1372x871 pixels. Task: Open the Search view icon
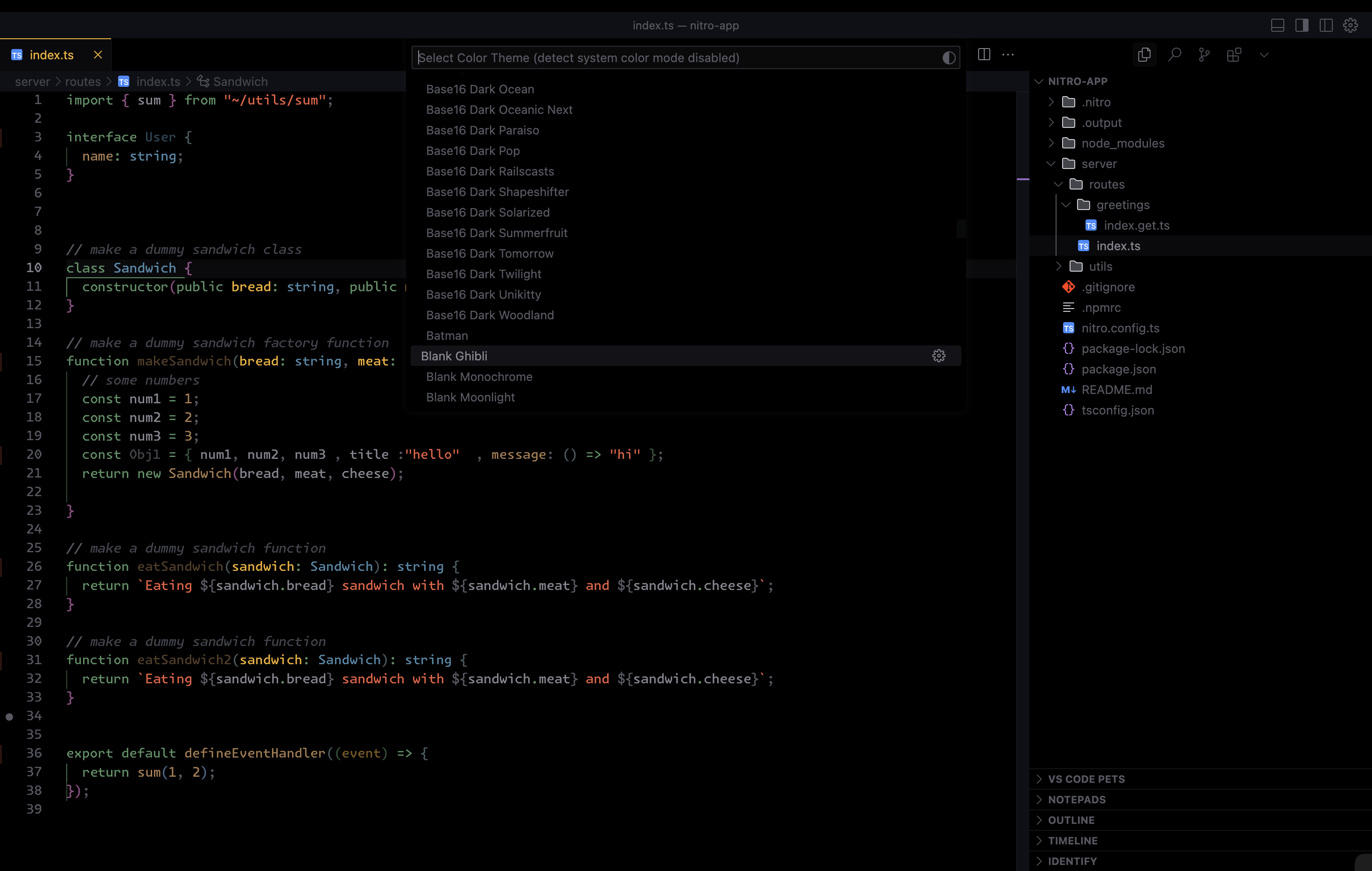(1174, 55)
